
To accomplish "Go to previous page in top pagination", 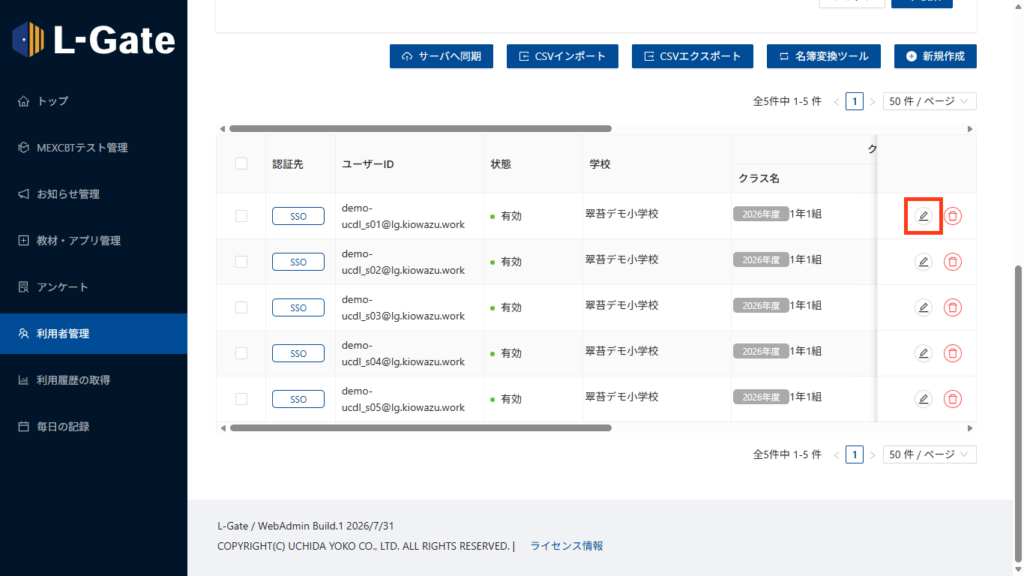I will pos(837,102).
